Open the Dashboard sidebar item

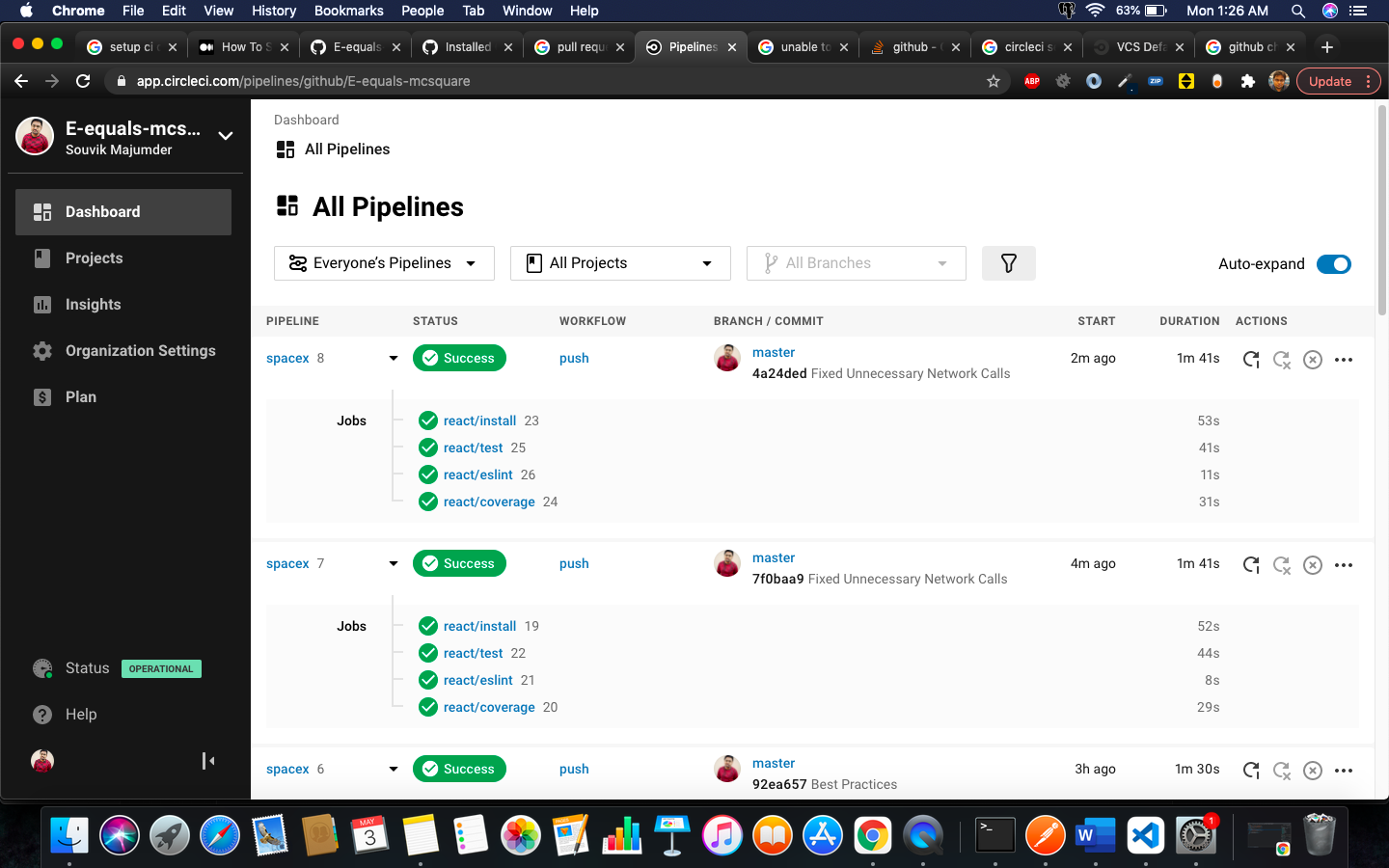123,212
